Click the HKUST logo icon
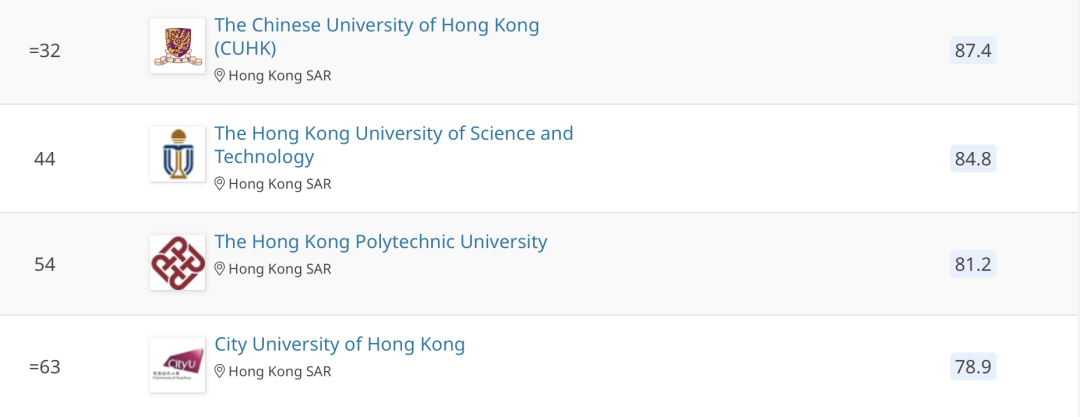 pos(177,155)
